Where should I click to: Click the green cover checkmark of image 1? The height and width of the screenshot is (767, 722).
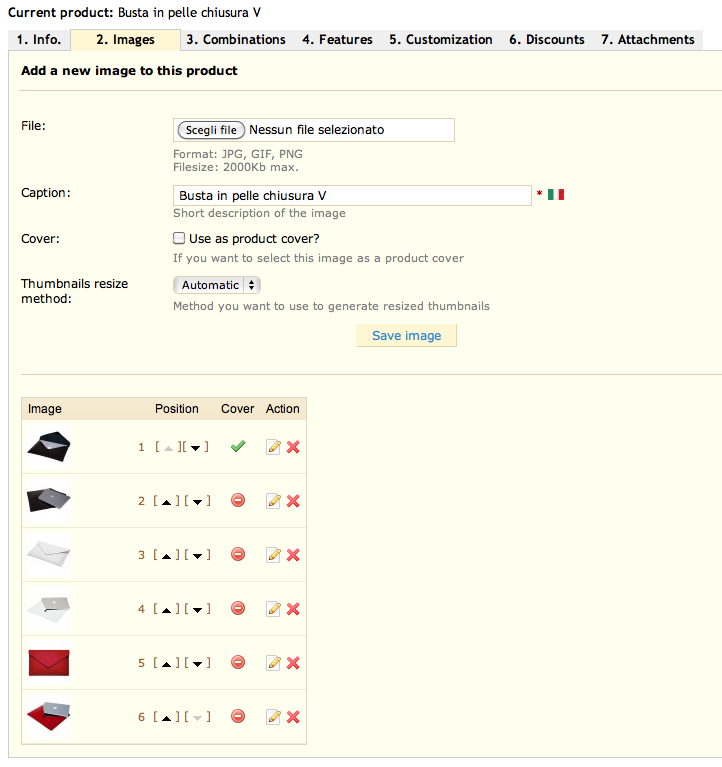point(238,446)
